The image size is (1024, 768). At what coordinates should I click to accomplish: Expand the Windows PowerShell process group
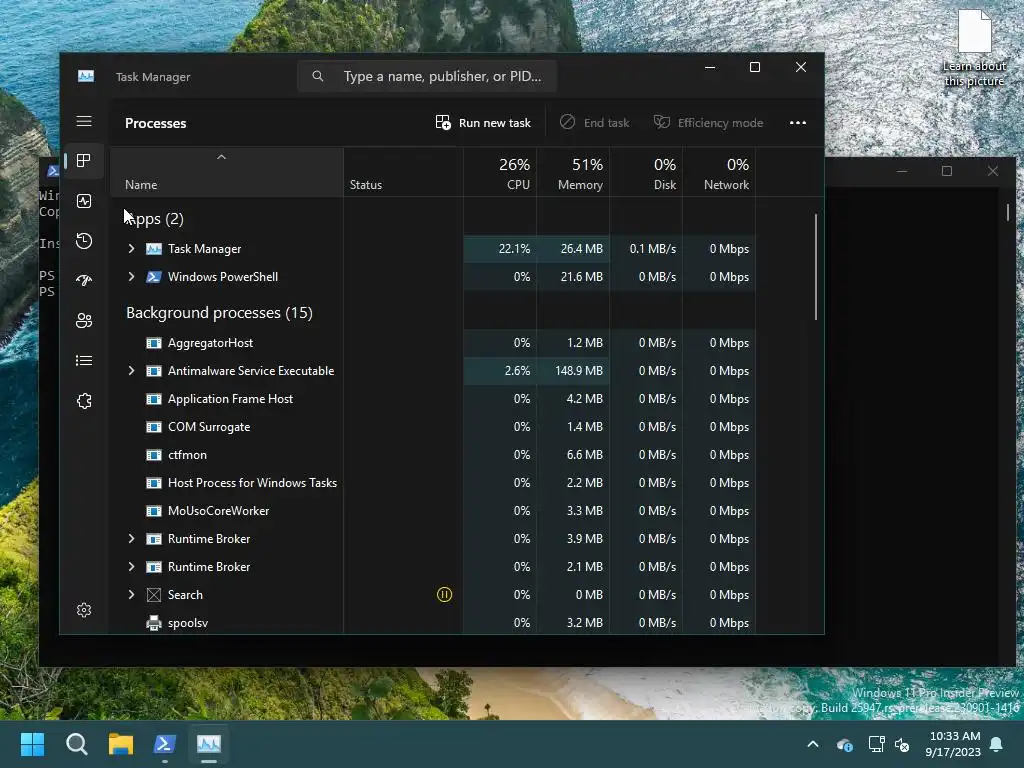pyautogui.click(x=131, y=277)
